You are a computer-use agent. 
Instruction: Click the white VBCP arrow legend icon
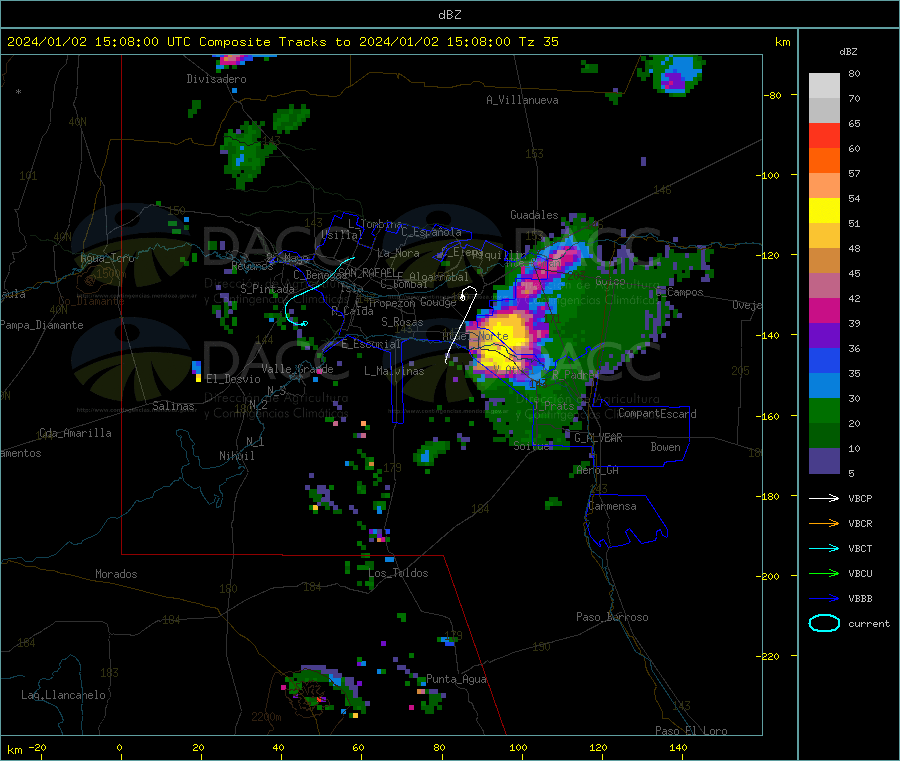click(x=824, y=498)
